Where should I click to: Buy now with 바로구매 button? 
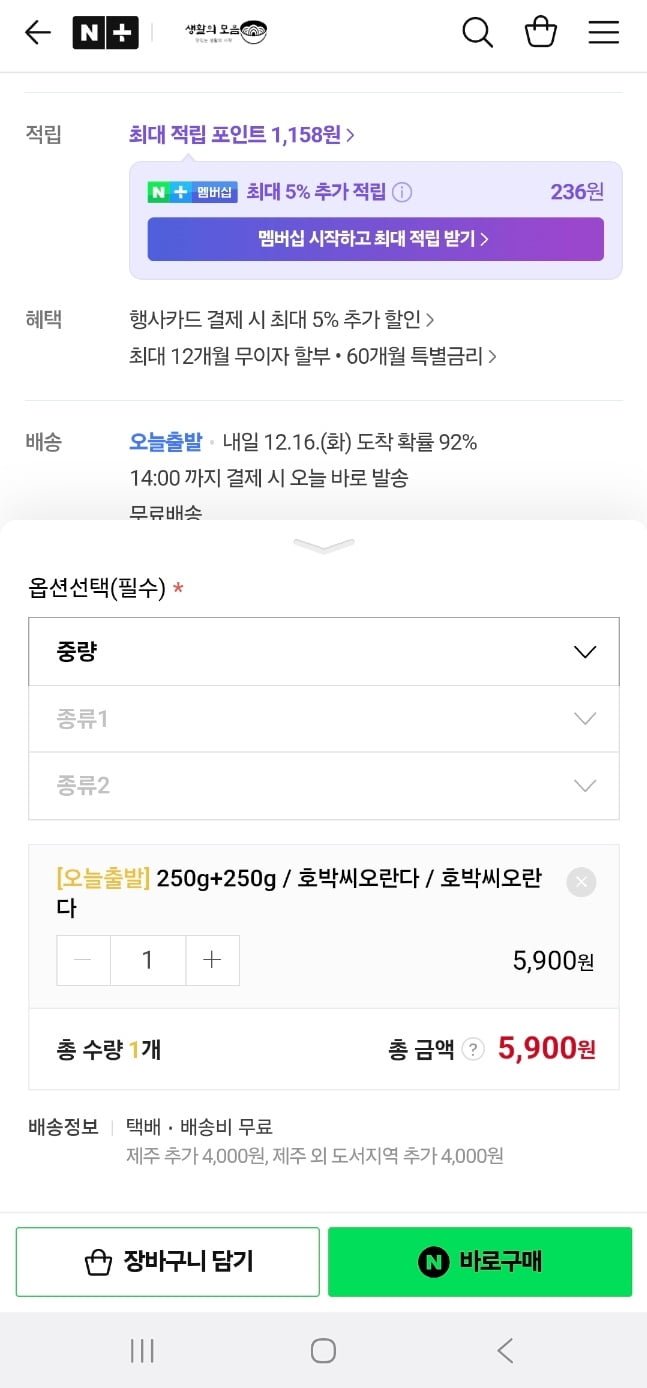click(x=480, y=1262)
